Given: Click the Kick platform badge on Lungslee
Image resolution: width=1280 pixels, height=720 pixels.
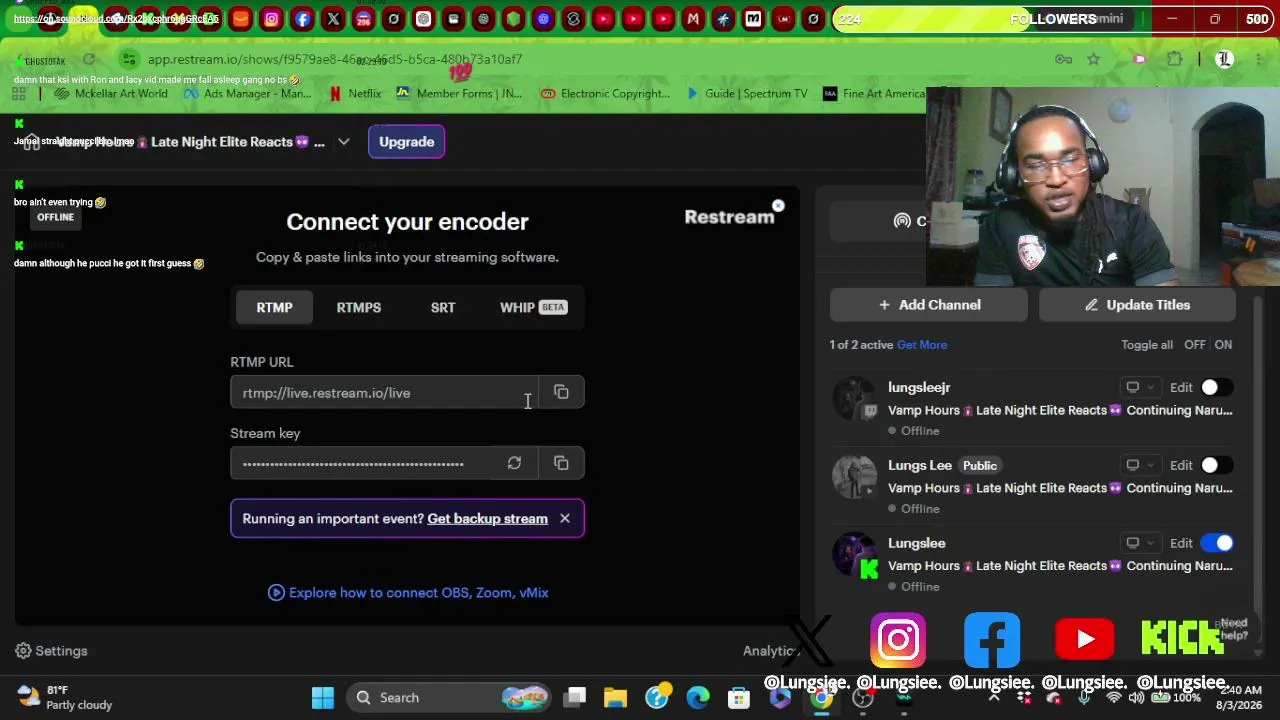Looking at the screenshot, I should 869,569.
